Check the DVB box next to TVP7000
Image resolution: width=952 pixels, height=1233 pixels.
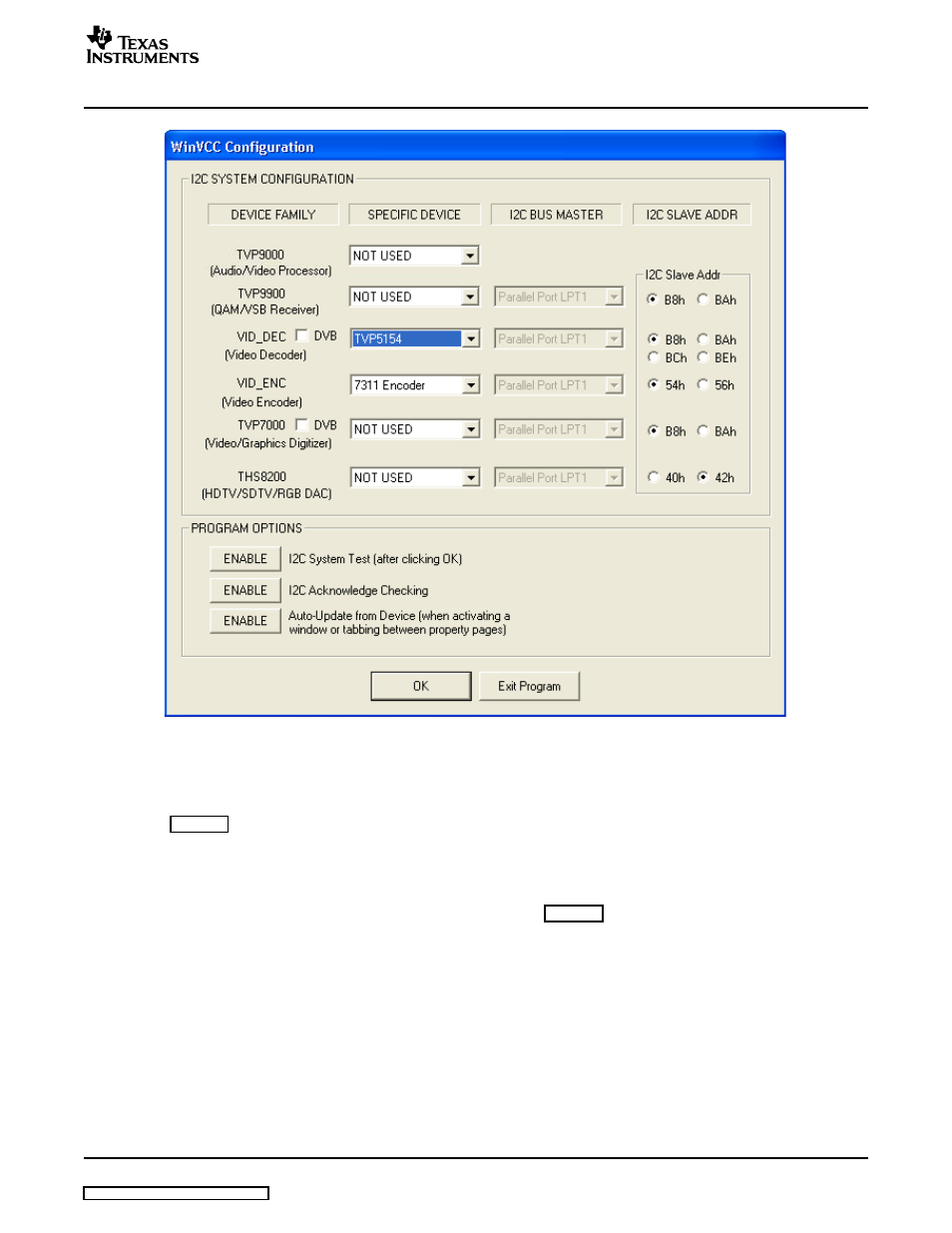[301, 424]
